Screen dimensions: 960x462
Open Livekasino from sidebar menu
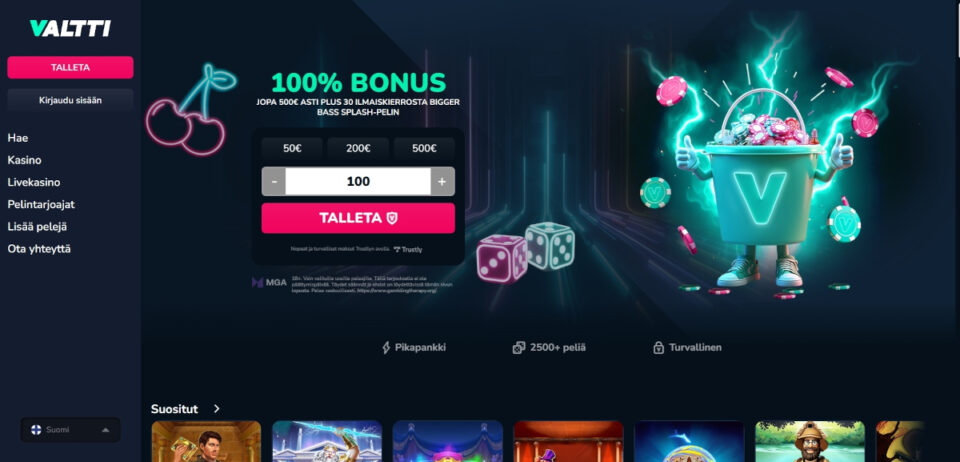(34, 182)
